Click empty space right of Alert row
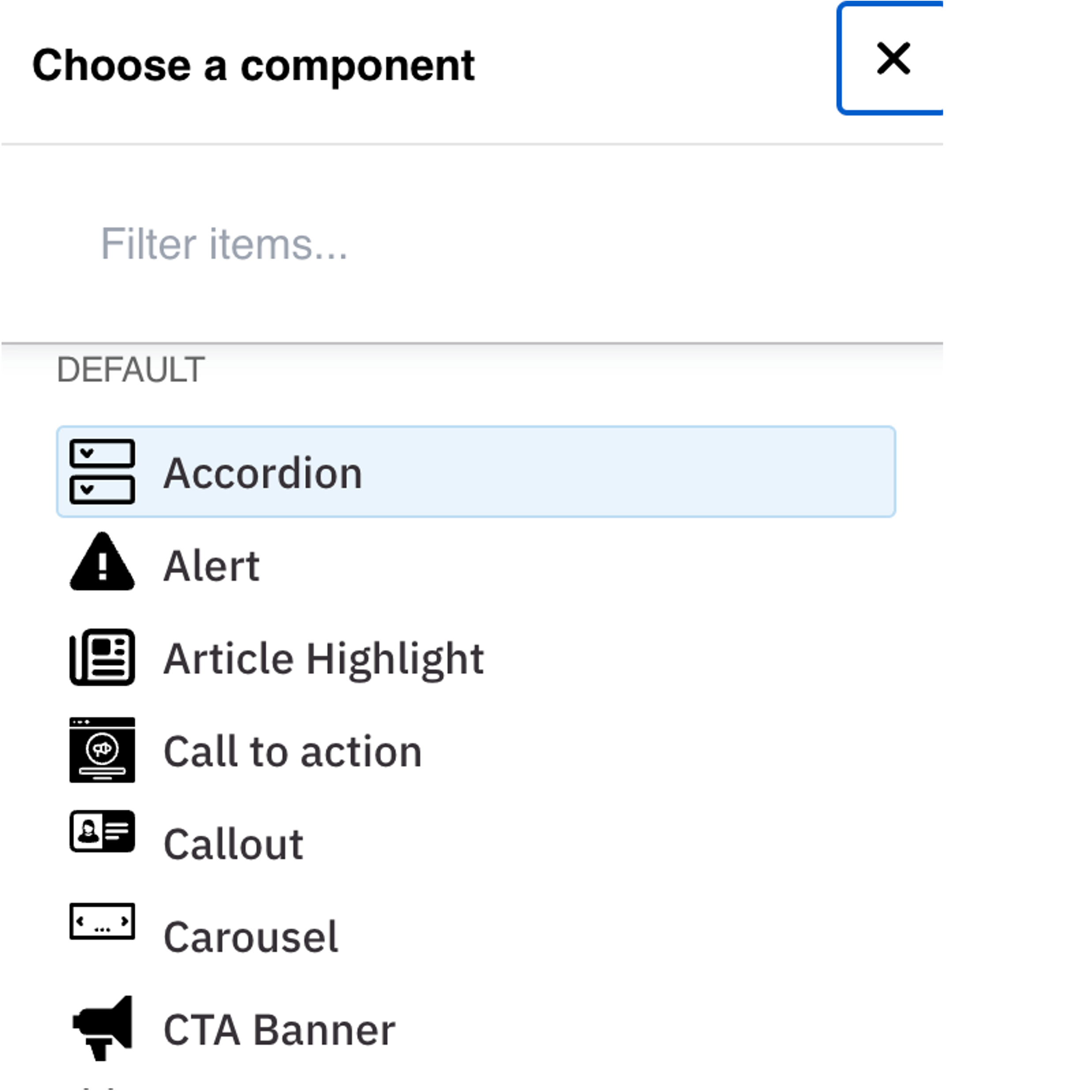Screen dimensions: 1092x1092 point(622,565)
